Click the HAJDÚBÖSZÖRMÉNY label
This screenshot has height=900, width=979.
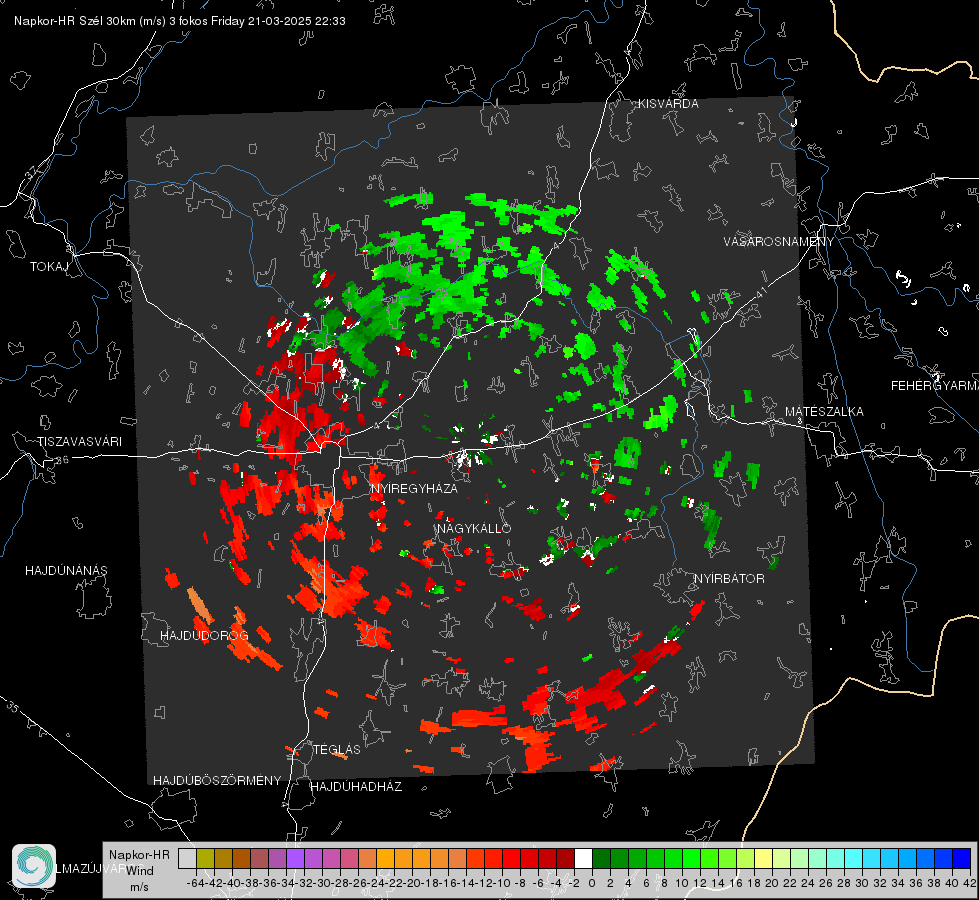pos(217,781)
